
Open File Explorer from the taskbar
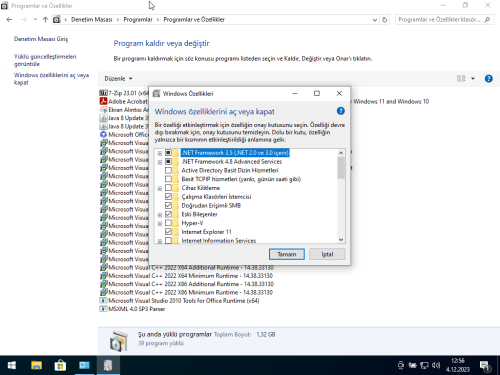point(36,365)
